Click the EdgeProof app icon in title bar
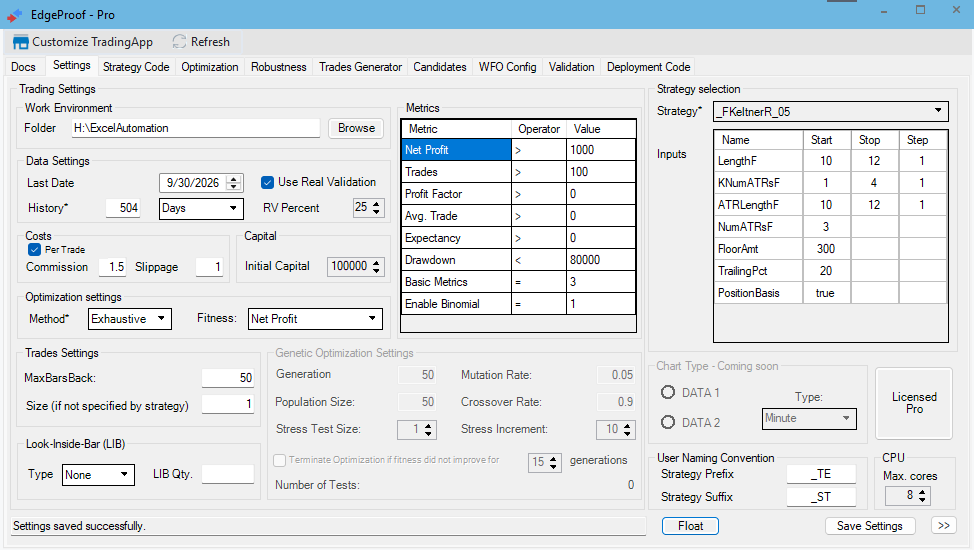Viewport: 974px width, 550px height. point(14,15)
